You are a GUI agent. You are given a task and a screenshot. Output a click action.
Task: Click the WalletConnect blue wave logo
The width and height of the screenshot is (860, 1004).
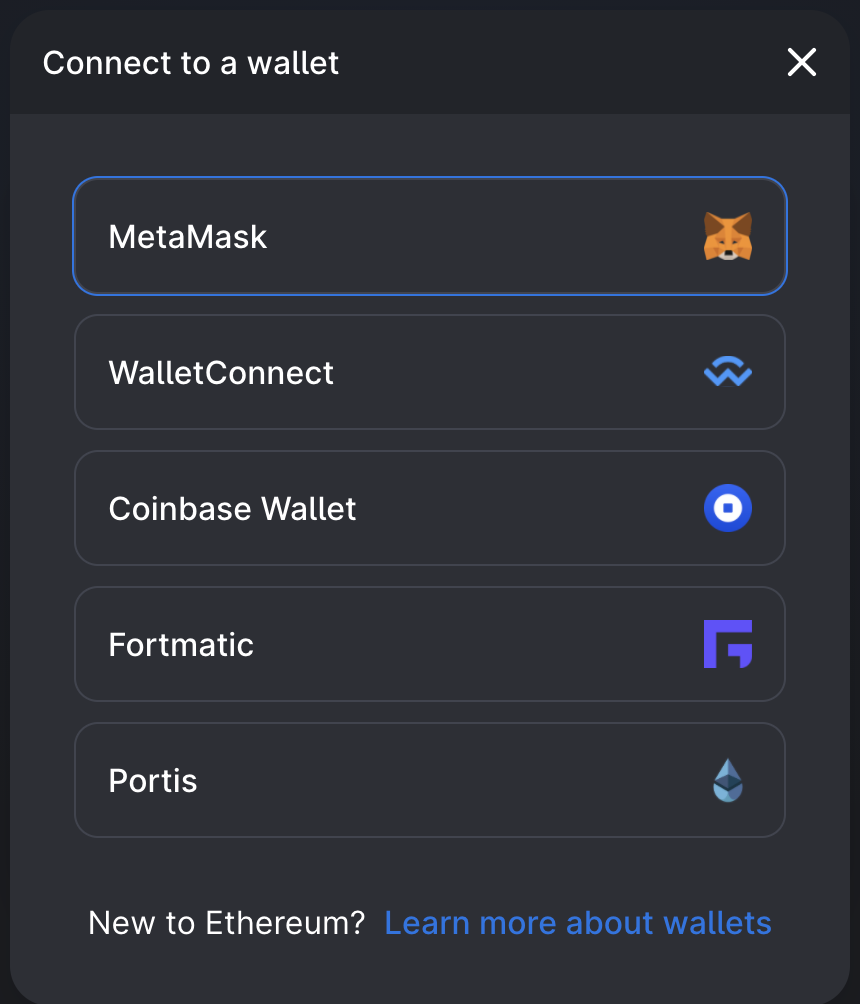pos(727,372)
